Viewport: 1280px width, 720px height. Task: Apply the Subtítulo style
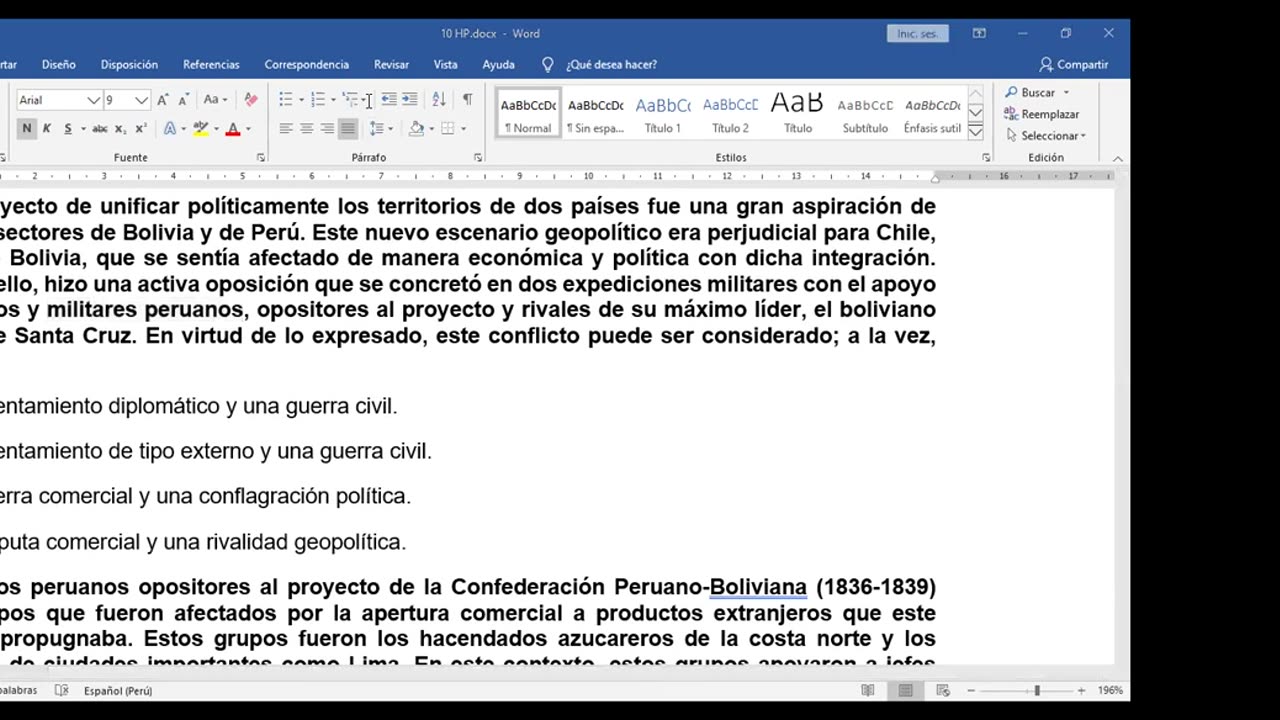click(x=865, y=113)
